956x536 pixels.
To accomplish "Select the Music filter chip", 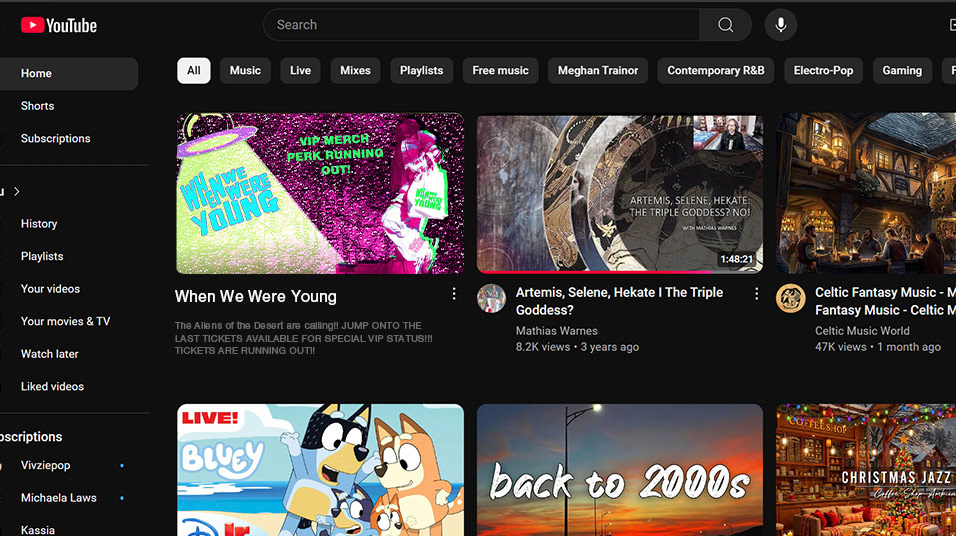I will tap(245, 71).
